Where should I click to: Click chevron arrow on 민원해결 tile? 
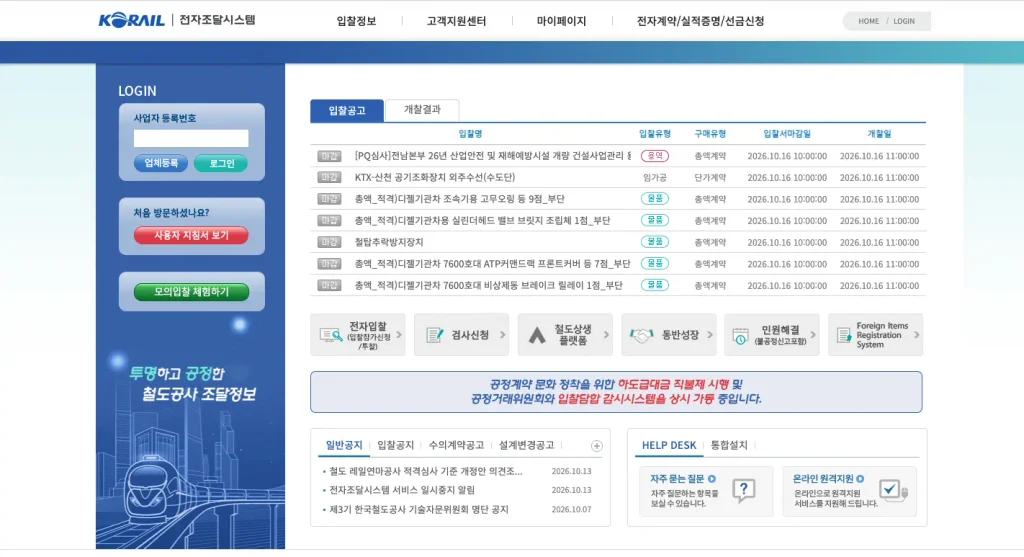click(x=813, y=335)
